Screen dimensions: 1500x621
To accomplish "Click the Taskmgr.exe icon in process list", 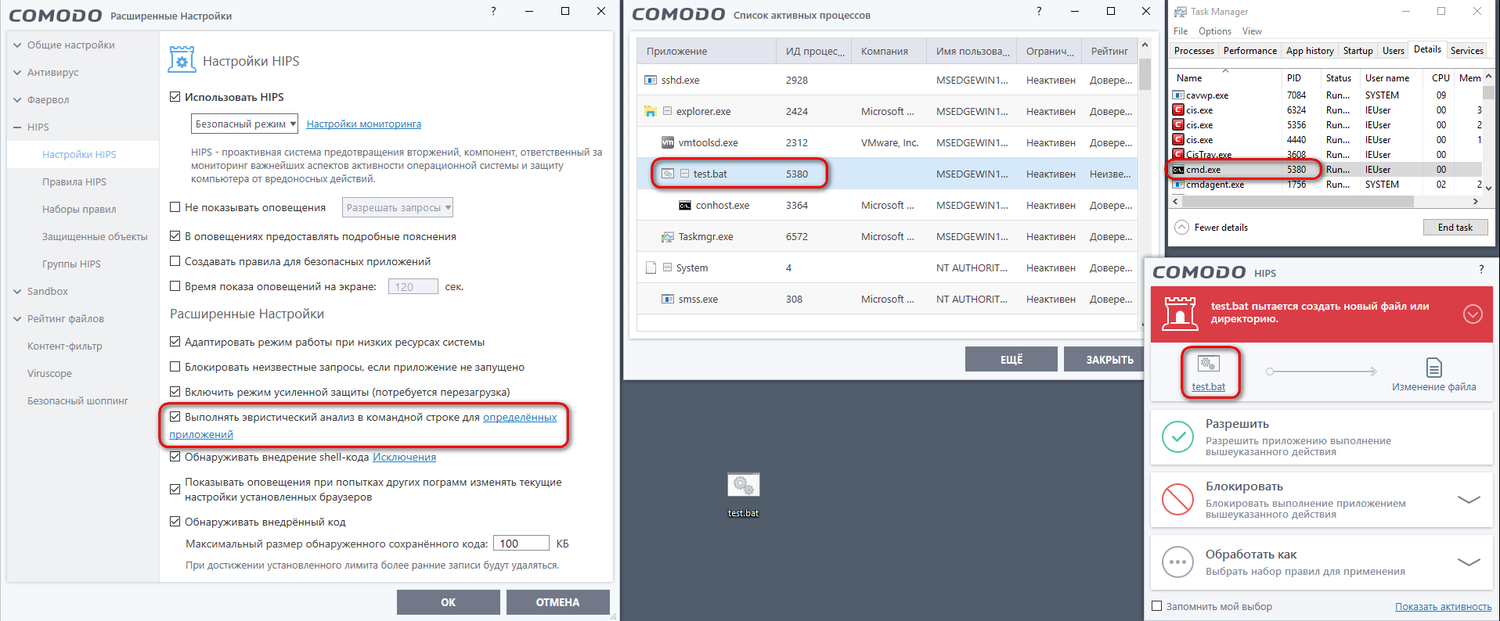I will 668,237.
